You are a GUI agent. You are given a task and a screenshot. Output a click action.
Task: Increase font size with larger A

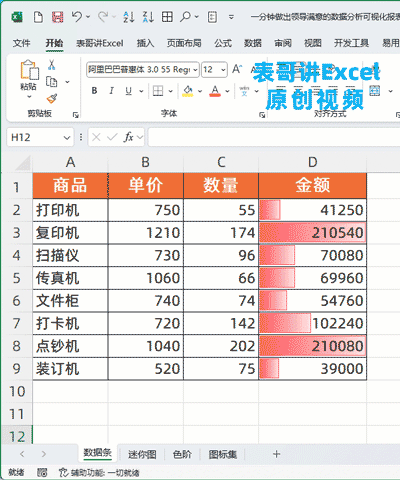point(237,69)
